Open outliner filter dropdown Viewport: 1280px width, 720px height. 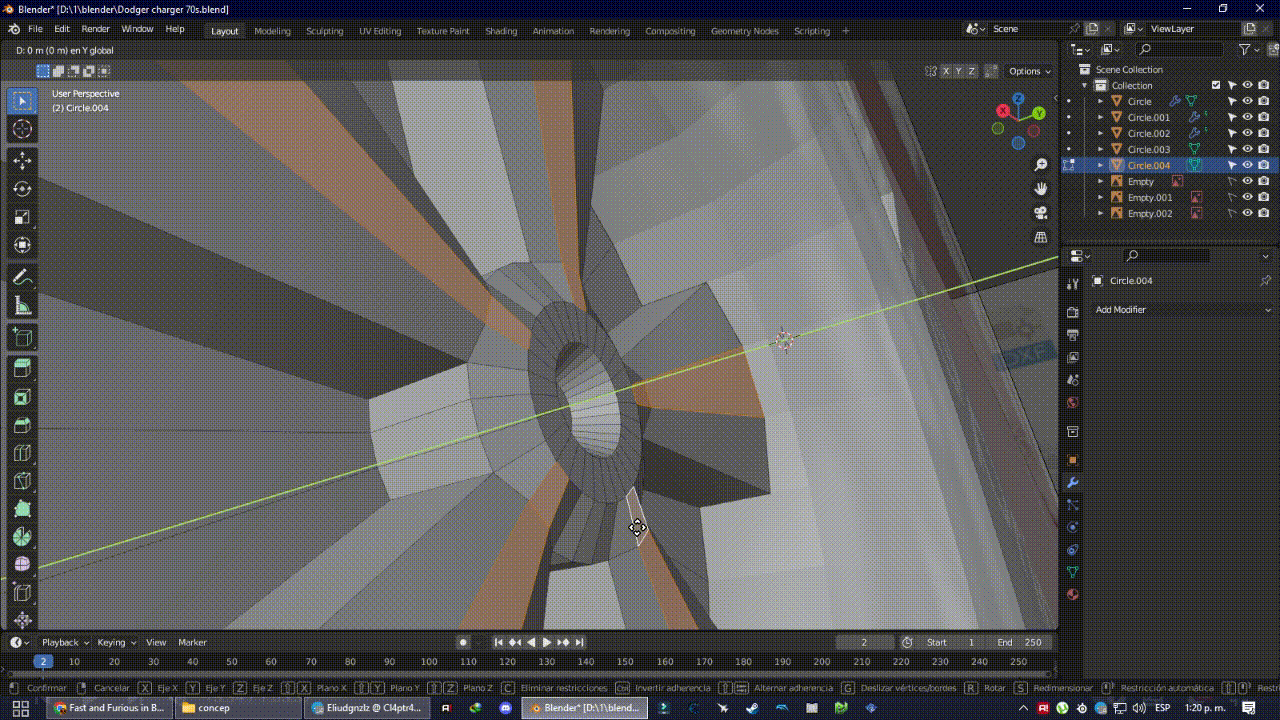tap(1248, 49)
